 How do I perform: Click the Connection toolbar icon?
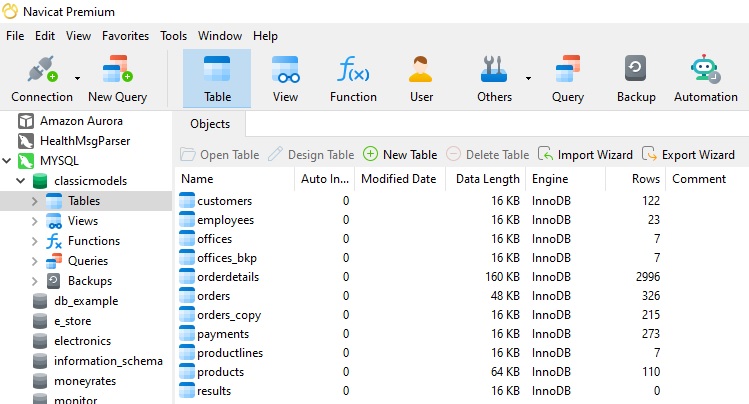pos(42,69)
